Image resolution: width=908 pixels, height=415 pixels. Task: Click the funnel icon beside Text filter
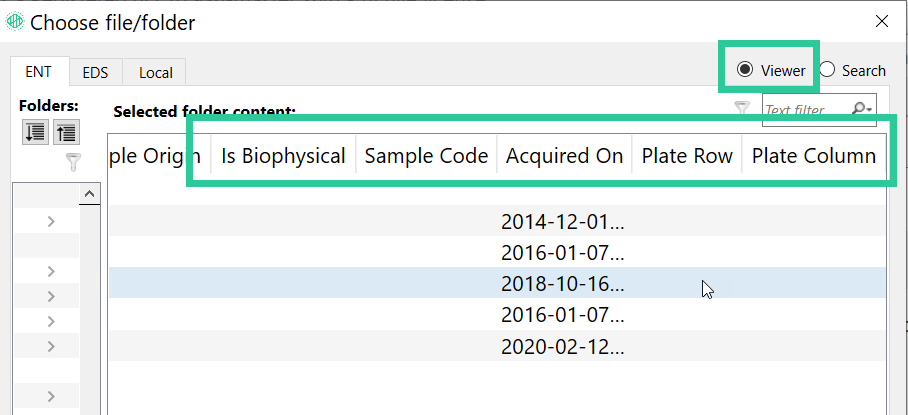[x=742, y=108]
